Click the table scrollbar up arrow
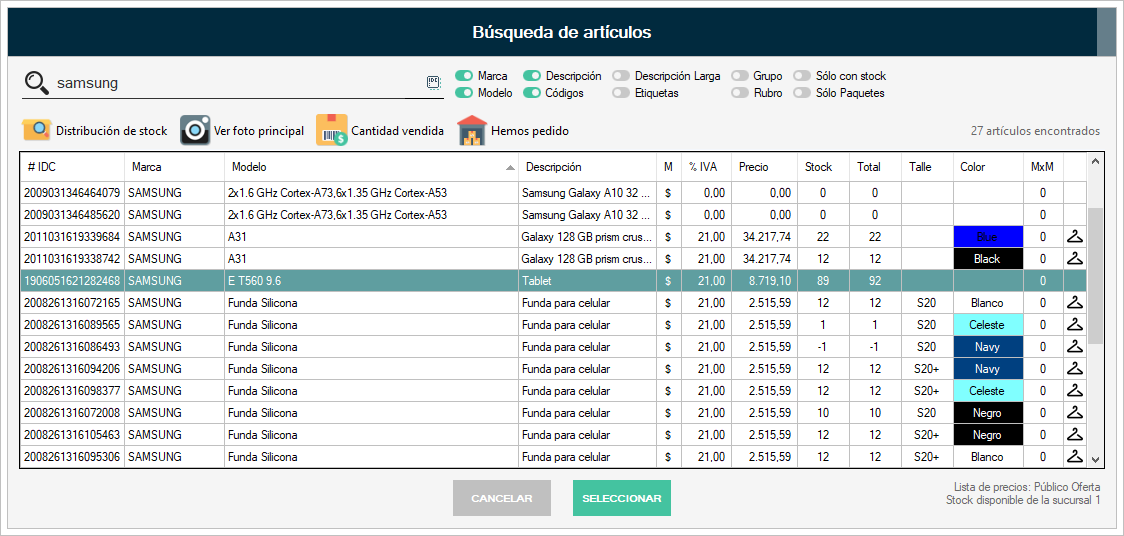This screenshot has height=536, width=1124. tap(1095, 161)
